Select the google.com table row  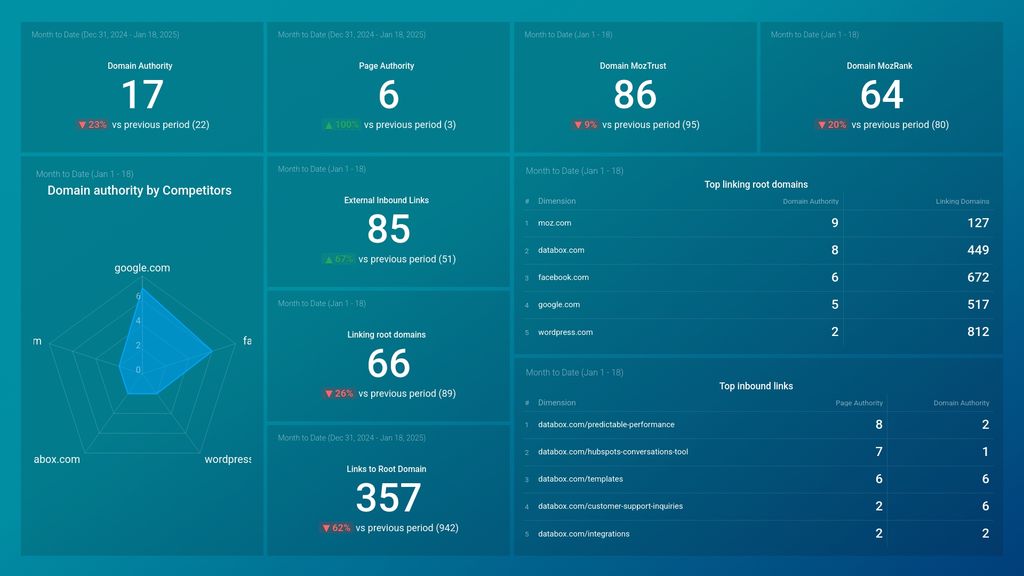(x=758, y=305)
